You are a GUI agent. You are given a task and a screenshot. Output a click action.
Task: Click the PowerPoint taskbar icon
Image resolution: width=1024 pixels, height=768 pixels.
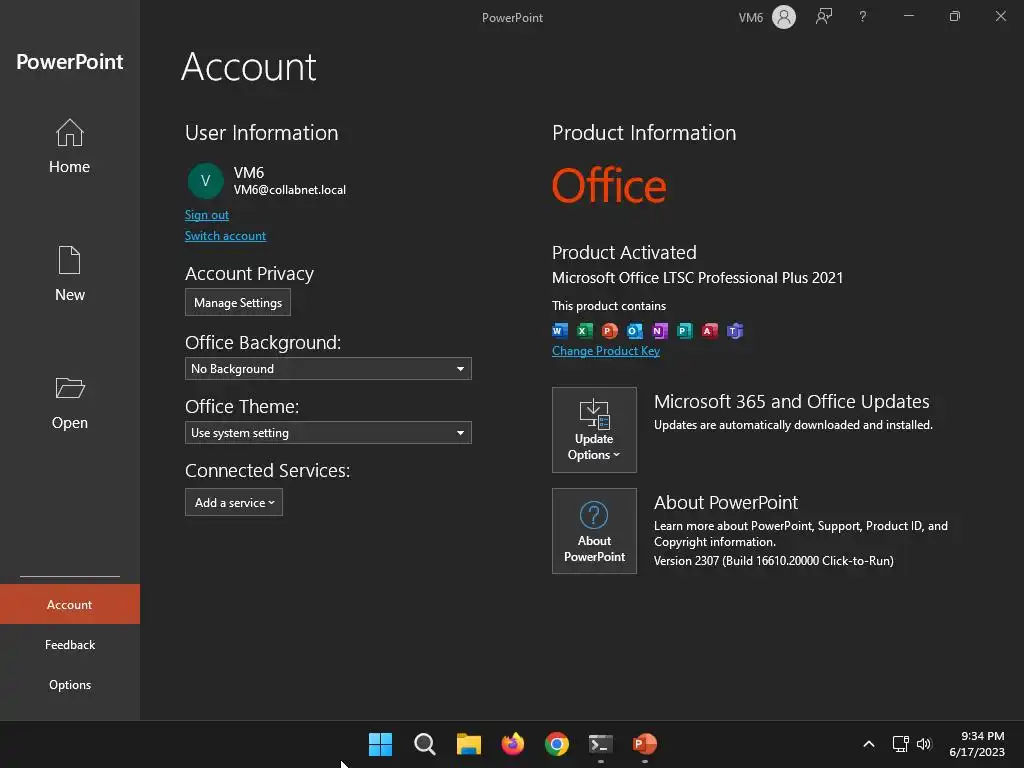pos(645,744)
